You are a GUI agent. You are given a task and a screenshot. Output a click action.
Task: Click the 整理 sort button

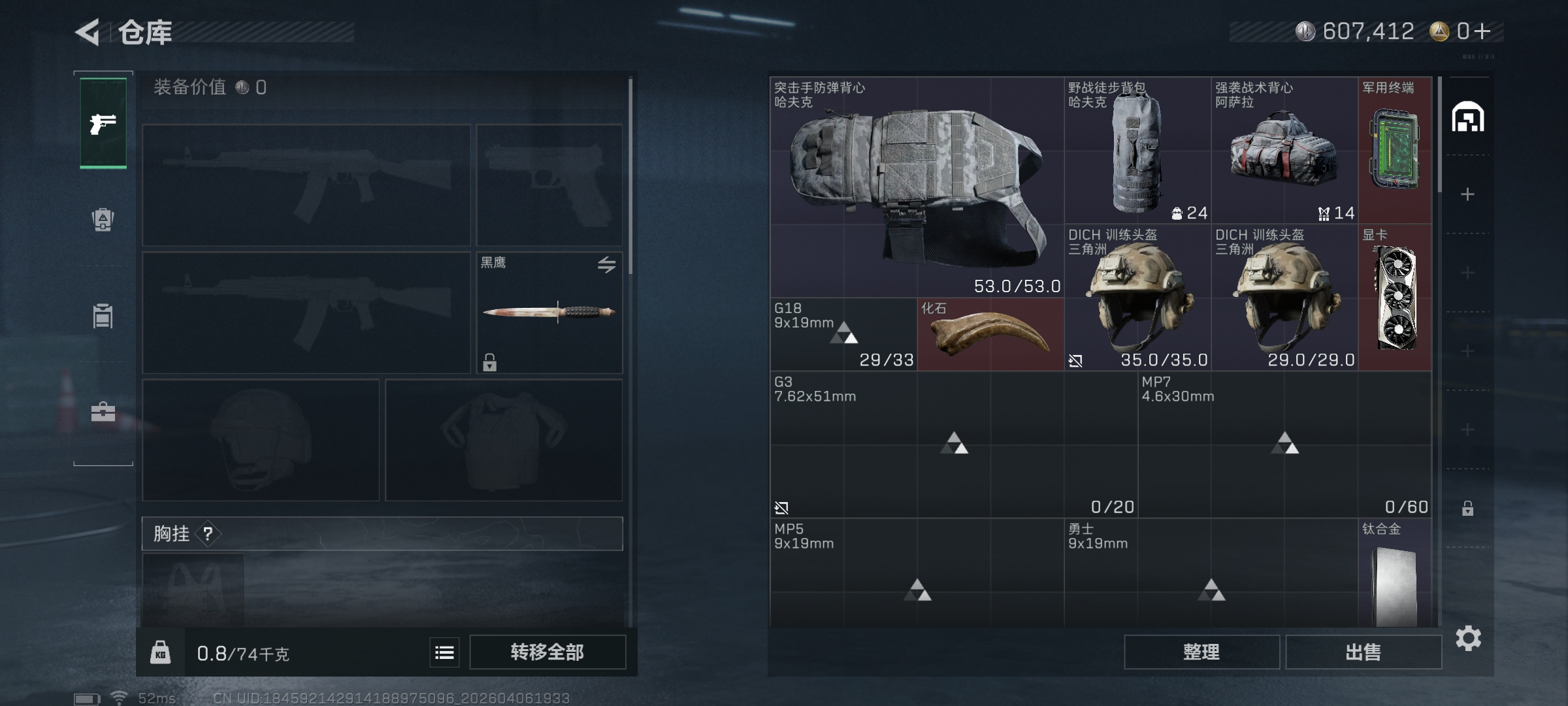click(x=1201, y=652)
